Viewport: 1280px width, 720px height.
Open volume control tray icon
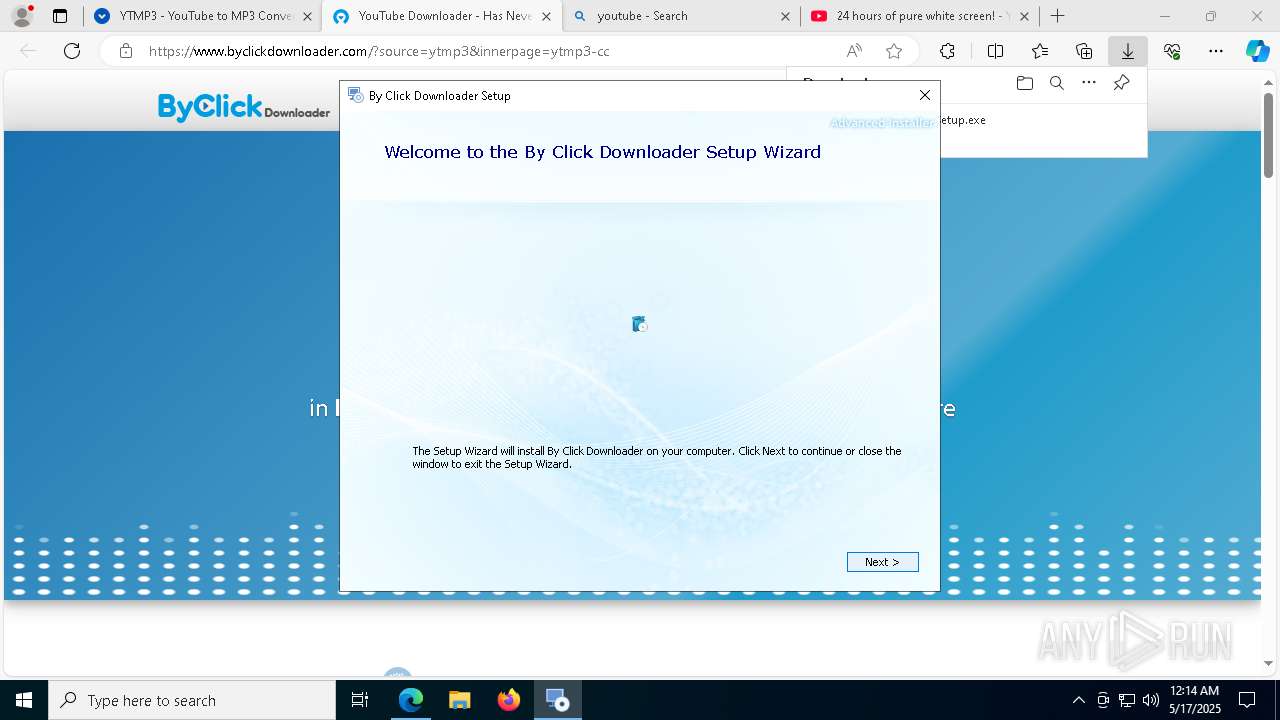pos(1151,700)
